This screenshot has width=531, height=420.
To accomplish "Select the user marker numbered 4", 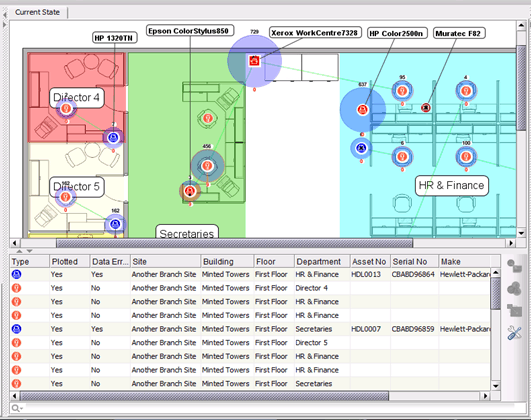I will (466, 91).
